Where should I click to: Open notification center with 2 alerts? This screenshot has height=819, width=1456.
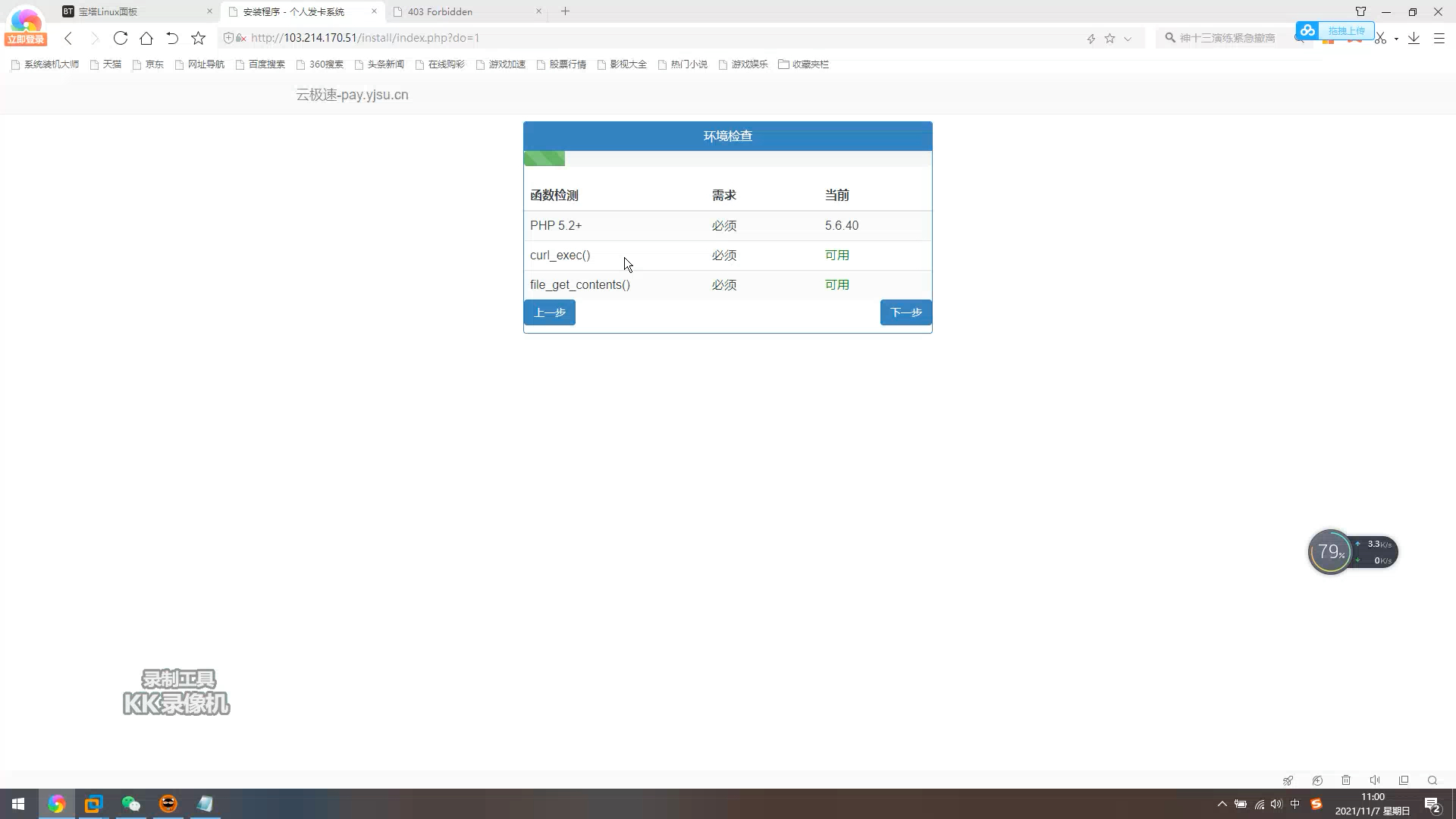[x=1432, y=805]
